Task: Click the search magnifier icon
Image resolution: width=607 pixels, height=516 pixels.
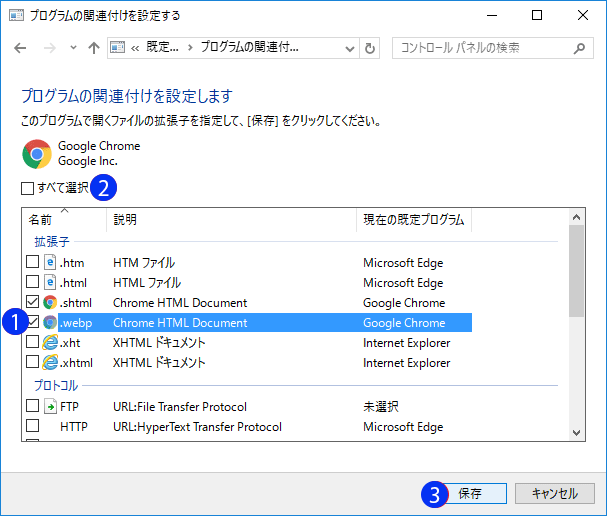Action: 579,48
